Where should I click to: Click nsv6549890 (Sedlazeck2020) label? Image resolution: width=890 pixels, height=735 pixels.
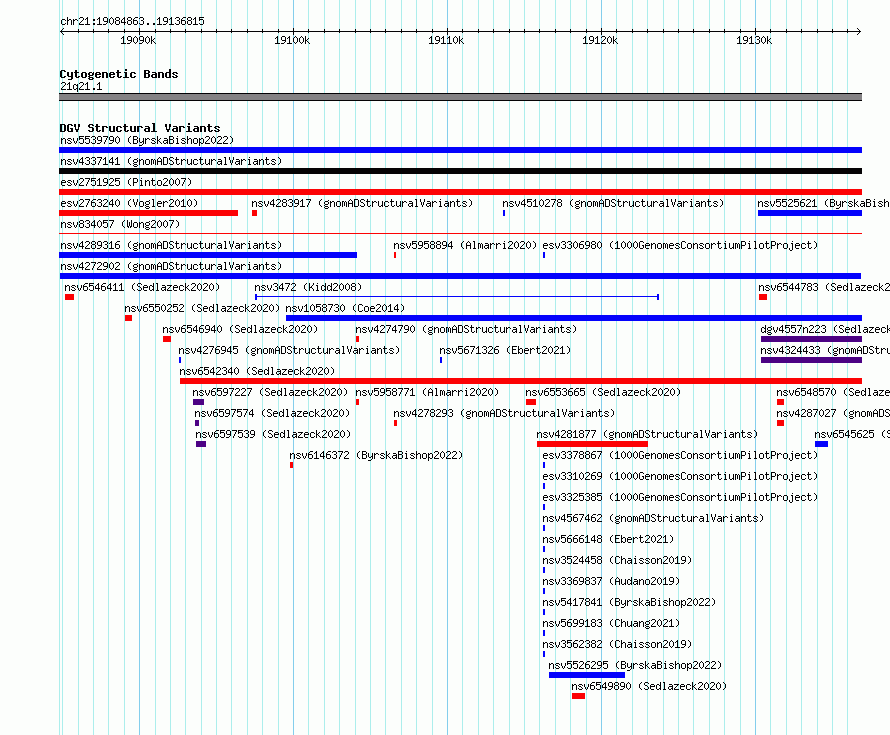click(649, 686)
